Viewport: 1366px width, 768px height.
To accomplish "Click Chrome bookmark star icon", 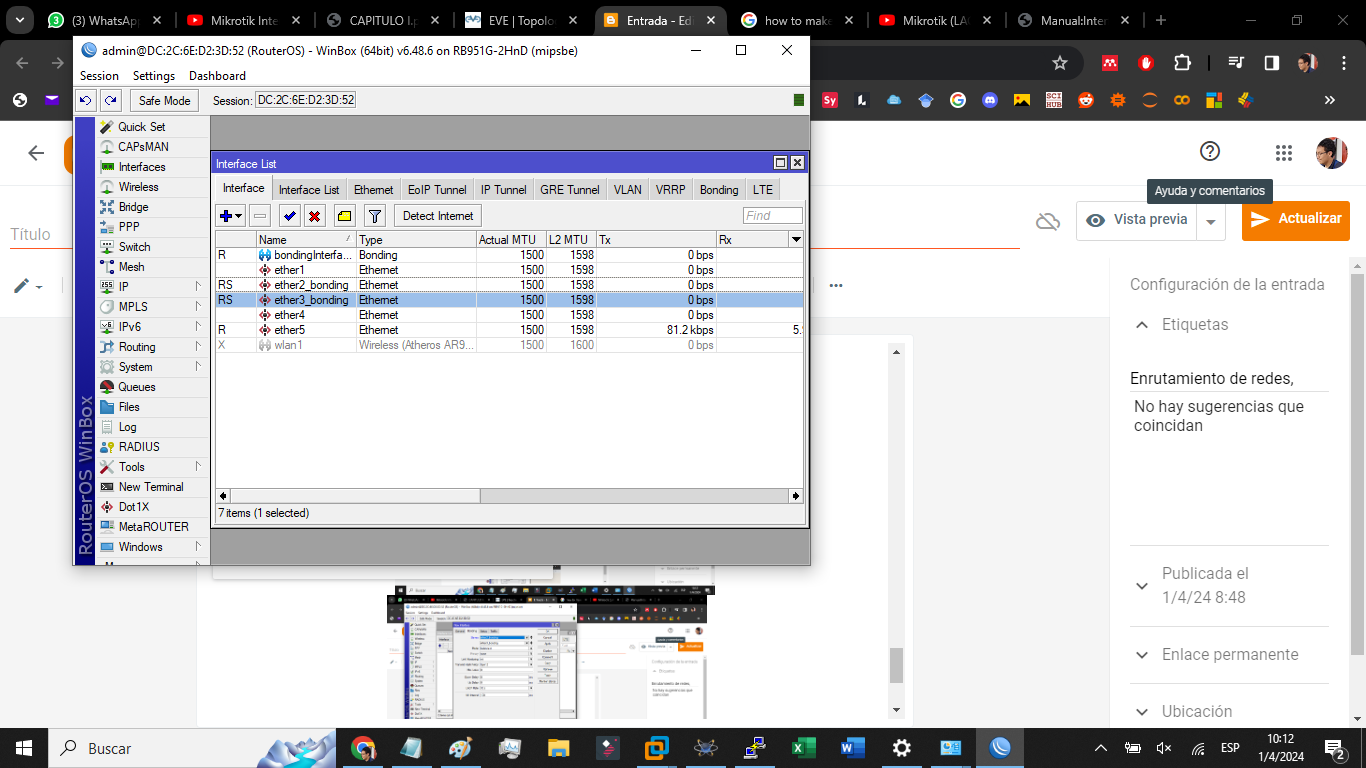I will [x=1060, y=62].
